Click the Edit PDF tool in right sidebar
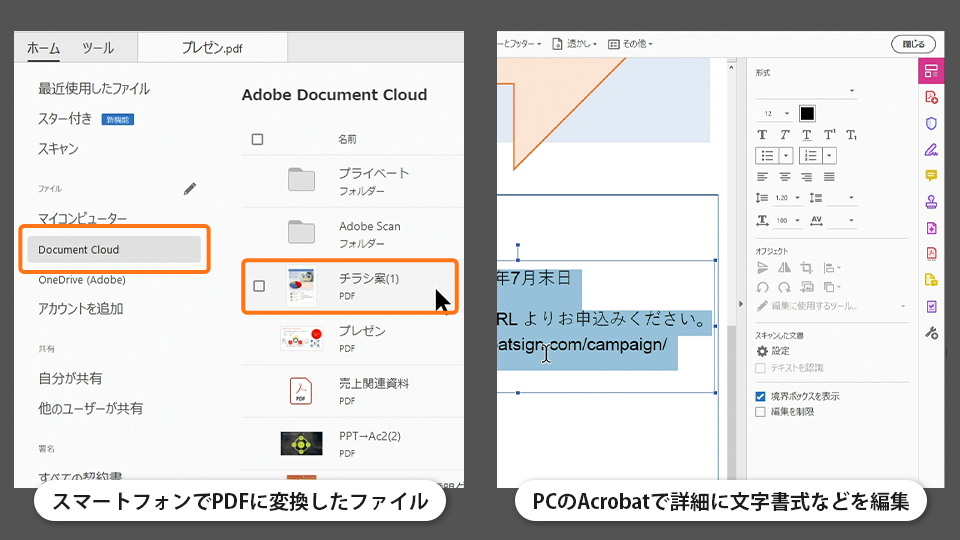The image size is (960, 540). 931,71
